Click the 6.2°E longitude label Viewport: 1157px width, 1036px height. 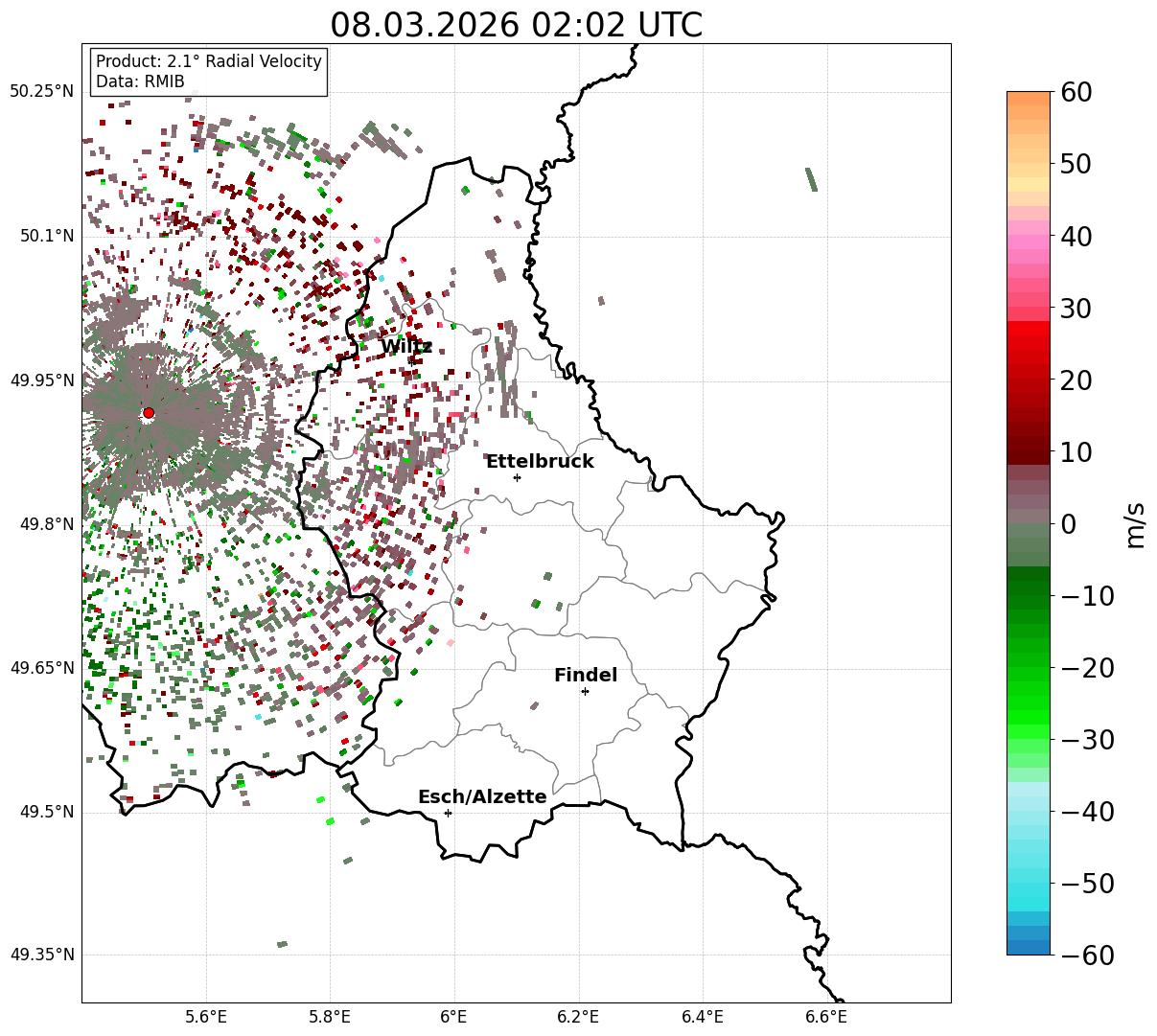(x=579, y=1017)
